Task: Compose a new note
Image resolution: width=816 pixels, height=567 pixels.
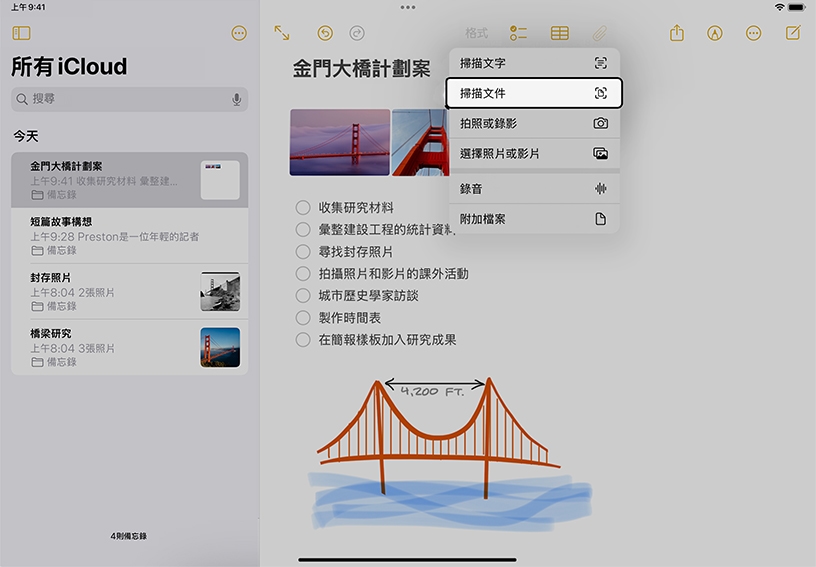Action: [793, 33]
